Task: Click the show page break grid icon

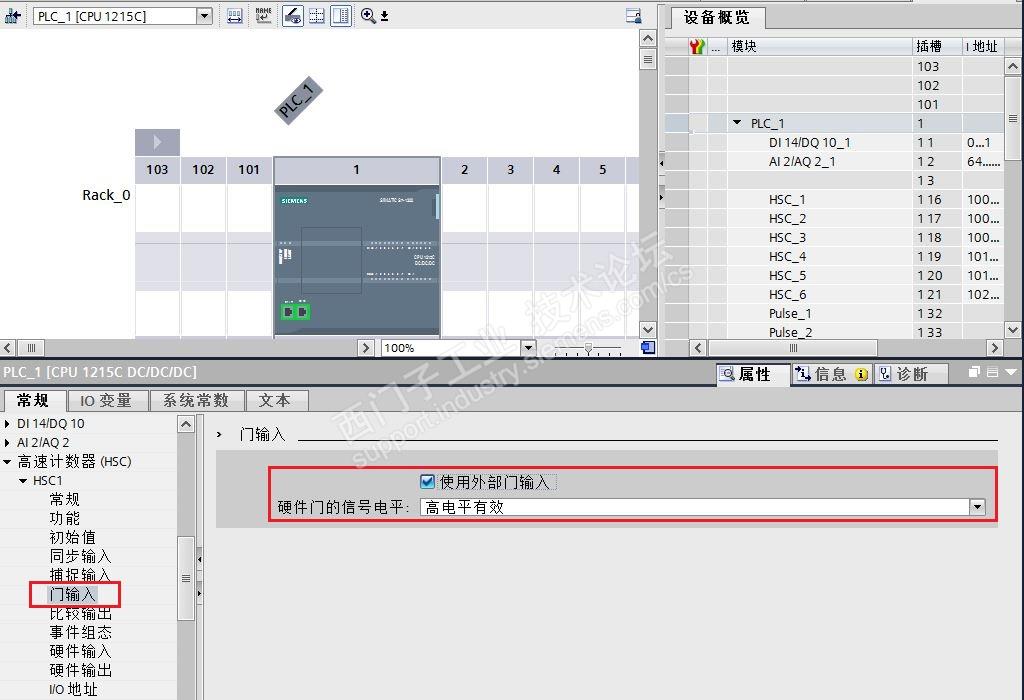Action: click(317, 16)
